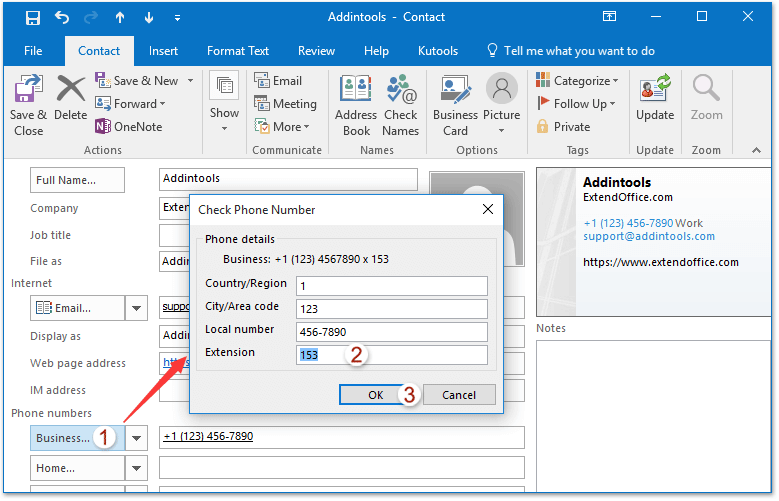Image resolution: width=779 pixels, height=501 pixels.
Task: Click the Categorize colored squares icon
Action: (543, 80)
